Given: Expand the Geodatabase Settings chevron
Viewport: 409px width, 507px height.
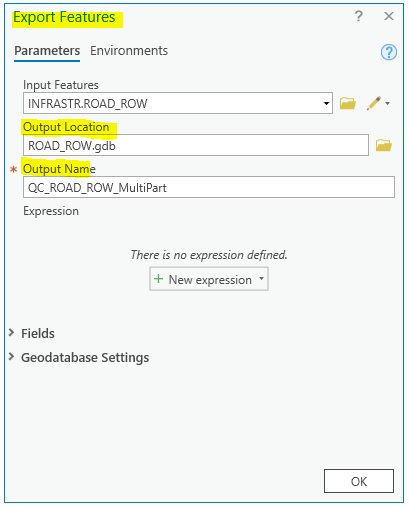Looking at the screenshot, I should click(x=11, y=357).
